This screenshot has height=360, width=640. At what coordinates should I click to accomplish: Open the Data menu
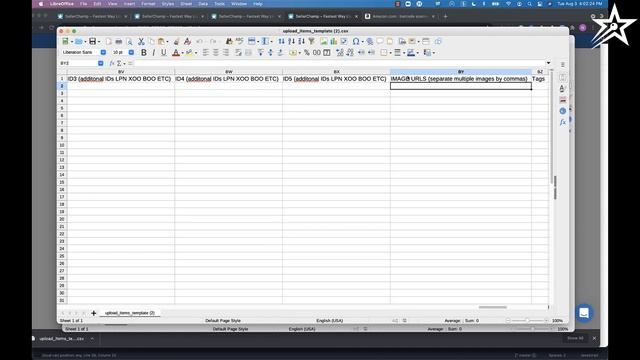[x=203, y=4]
